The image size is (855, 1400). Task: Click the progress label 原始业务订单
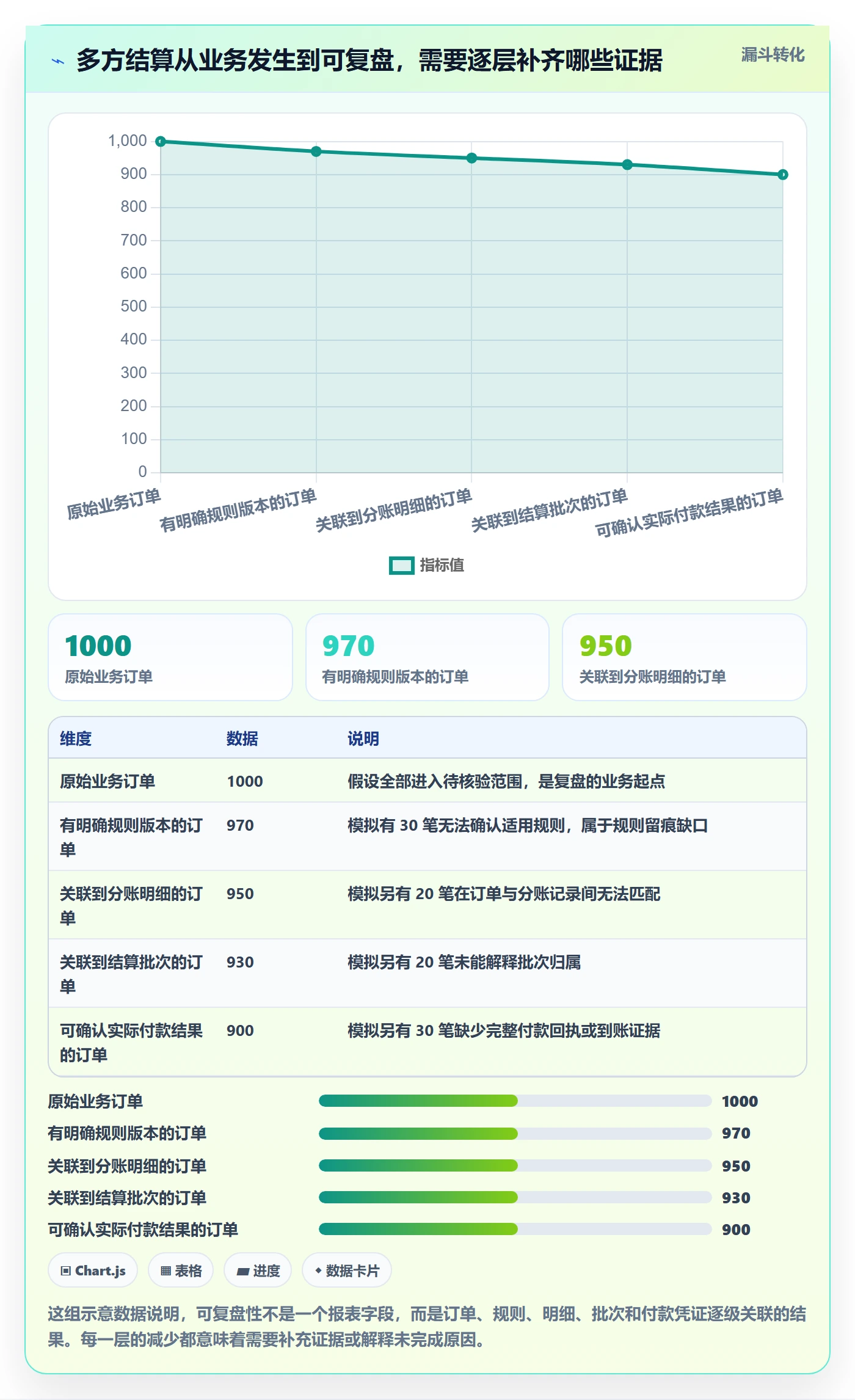click(95, 1102)
